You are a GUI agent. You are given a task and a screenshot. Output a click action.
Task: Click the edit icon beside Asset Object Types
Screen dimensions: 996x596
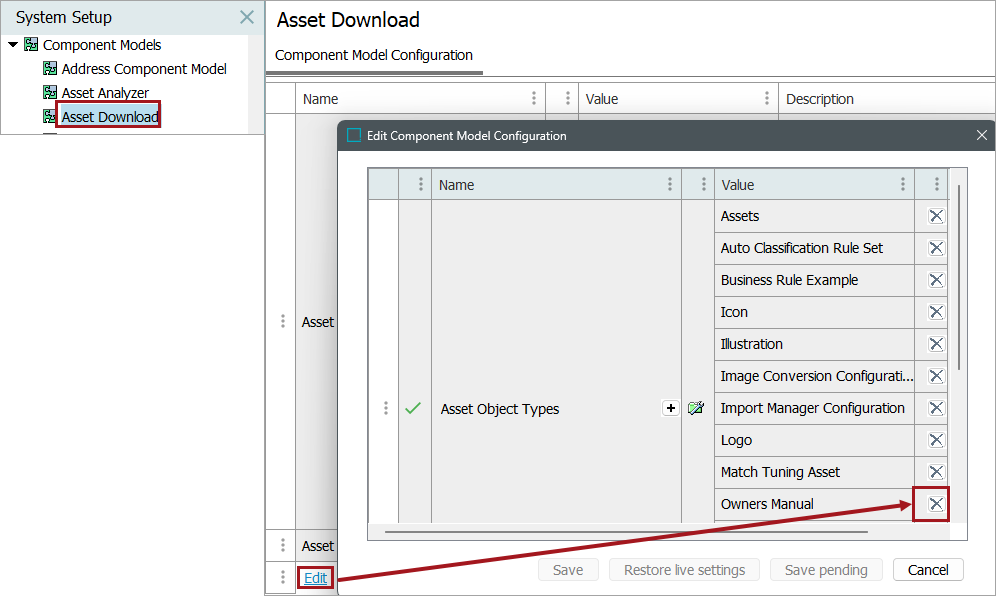pos(697,408)
